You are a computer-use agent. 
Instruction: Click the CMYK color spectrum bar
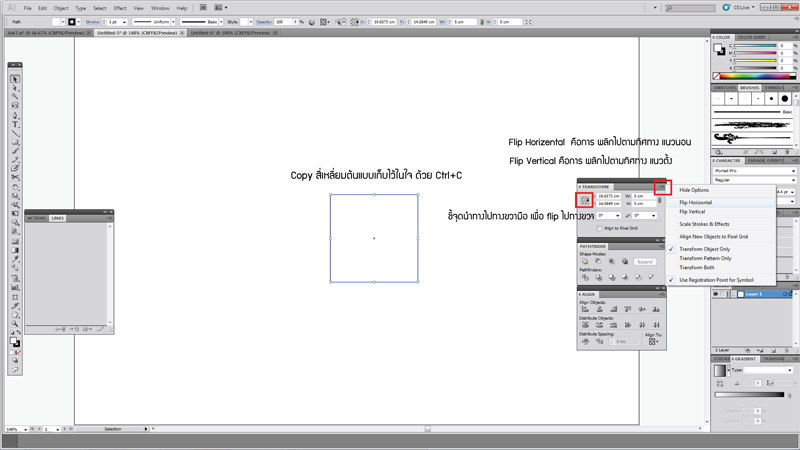click(x=755, y=76)
